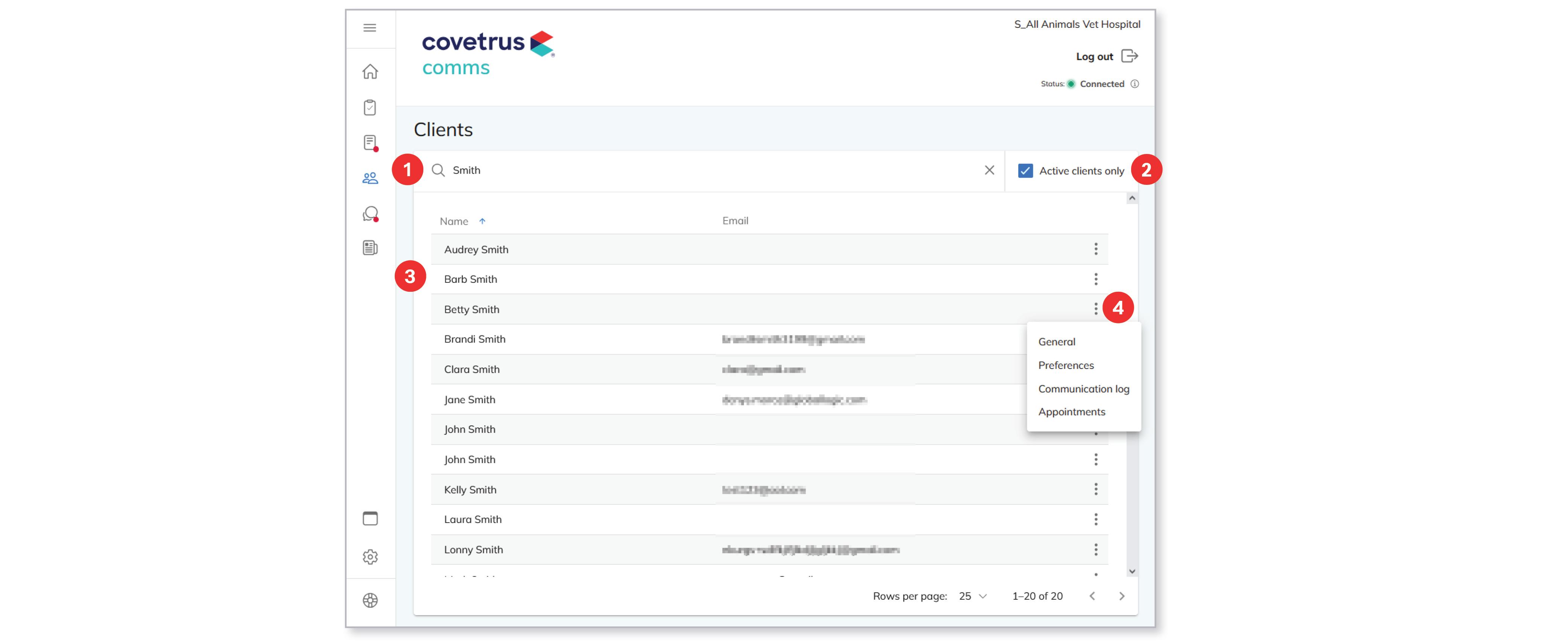Choose Preferences in Betty Smith's menu
The image size is (1568, 643).
[x=1066, y=365]
